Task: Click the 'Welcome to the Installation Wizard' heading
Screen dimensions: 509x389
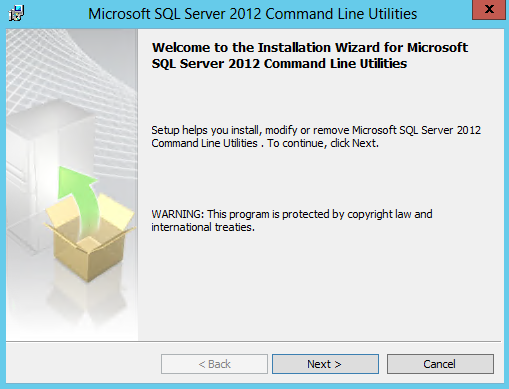Action: (x=310, y=48)
